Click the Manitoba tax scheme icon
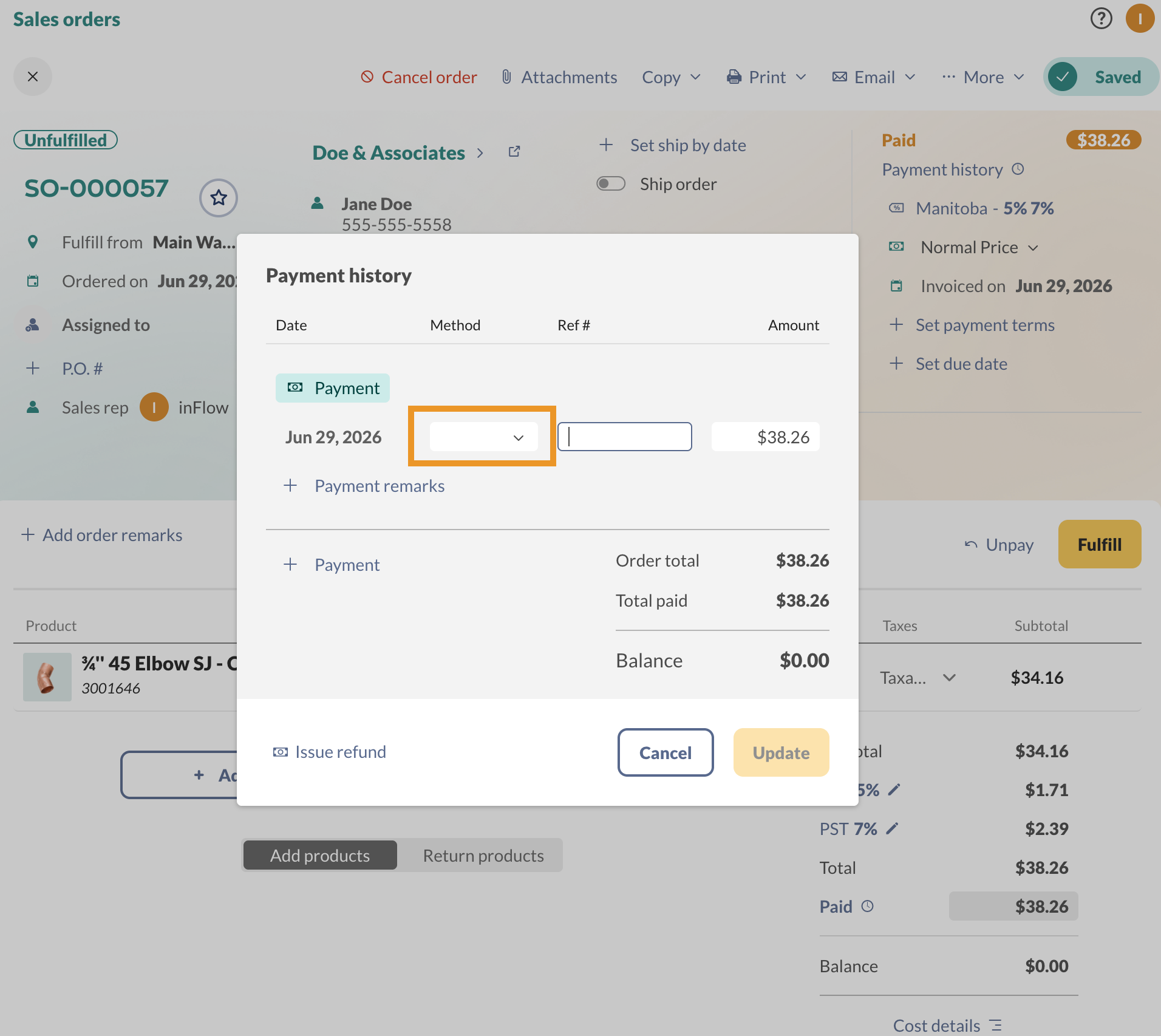Screen dimensions: 1161x1036 [x=896, y=208]
